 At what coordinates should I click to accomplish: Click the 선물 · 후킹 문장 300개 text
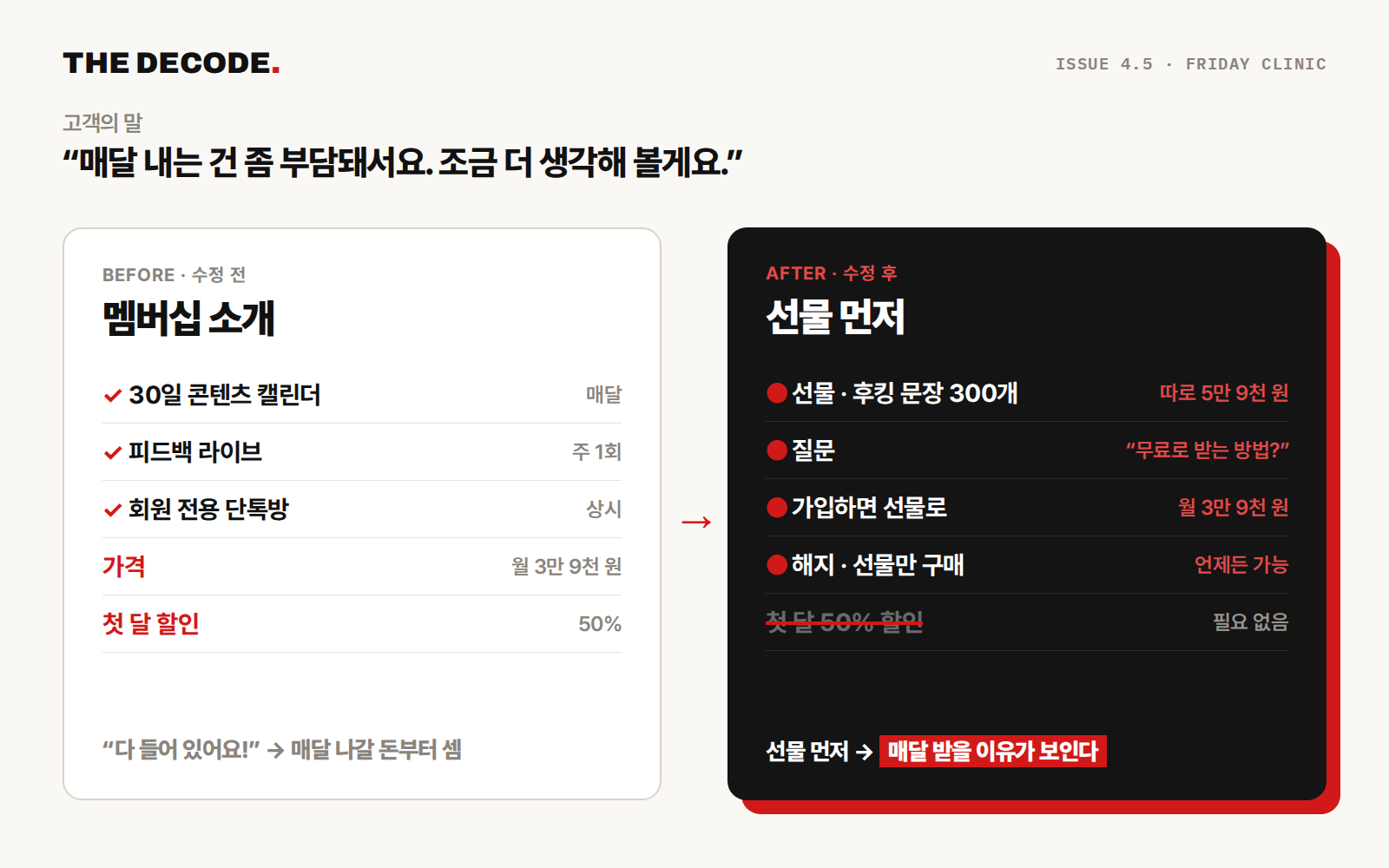(x=905, y=393)
